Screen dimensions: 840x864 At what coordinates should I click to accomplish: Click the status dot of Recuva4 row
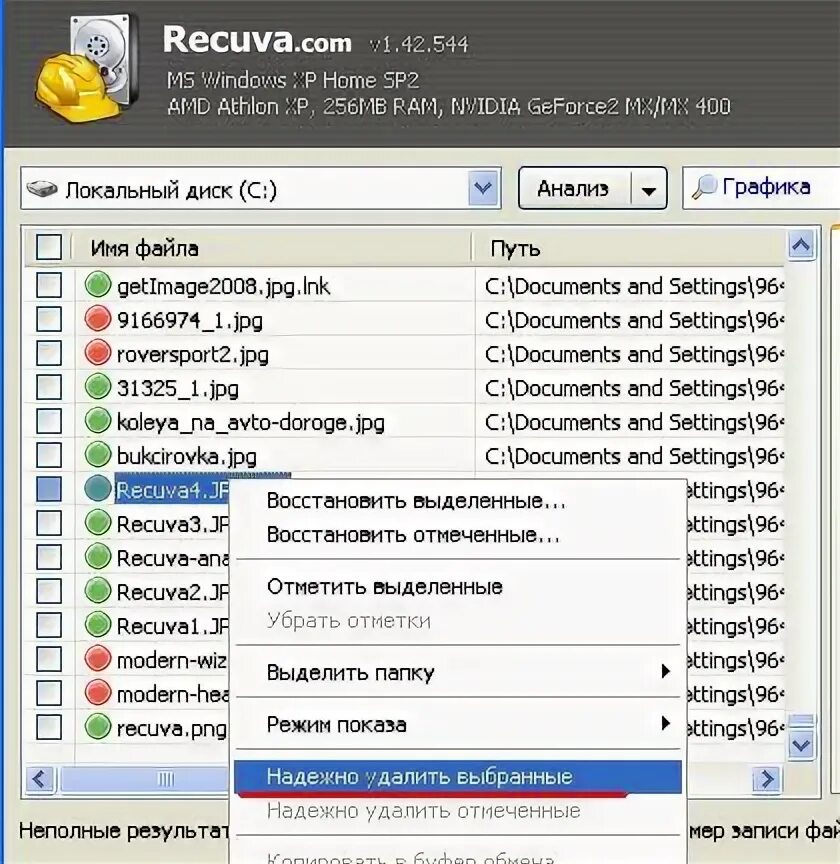coord(98,489)
